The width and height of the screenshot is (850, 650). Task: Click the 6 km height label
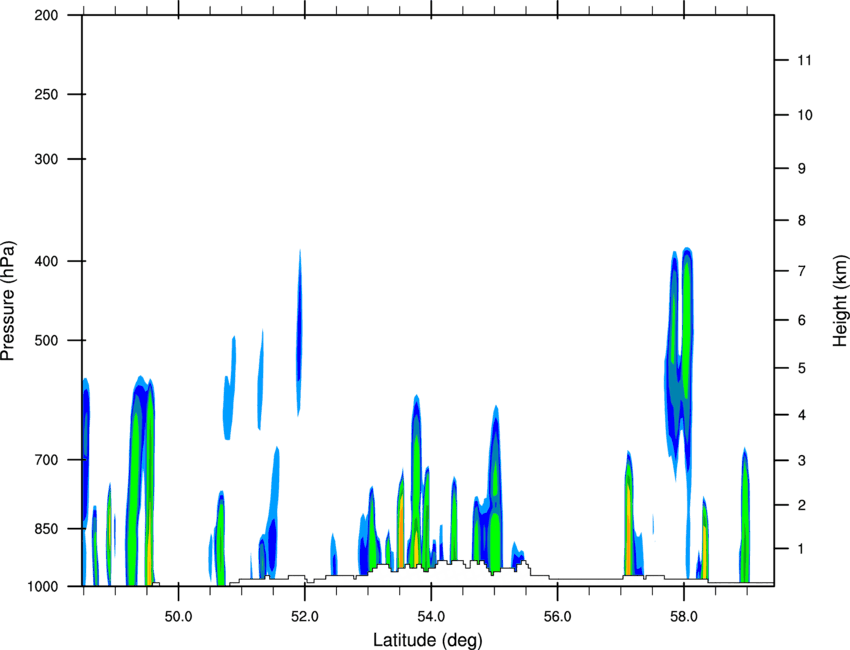pos(802,320)
